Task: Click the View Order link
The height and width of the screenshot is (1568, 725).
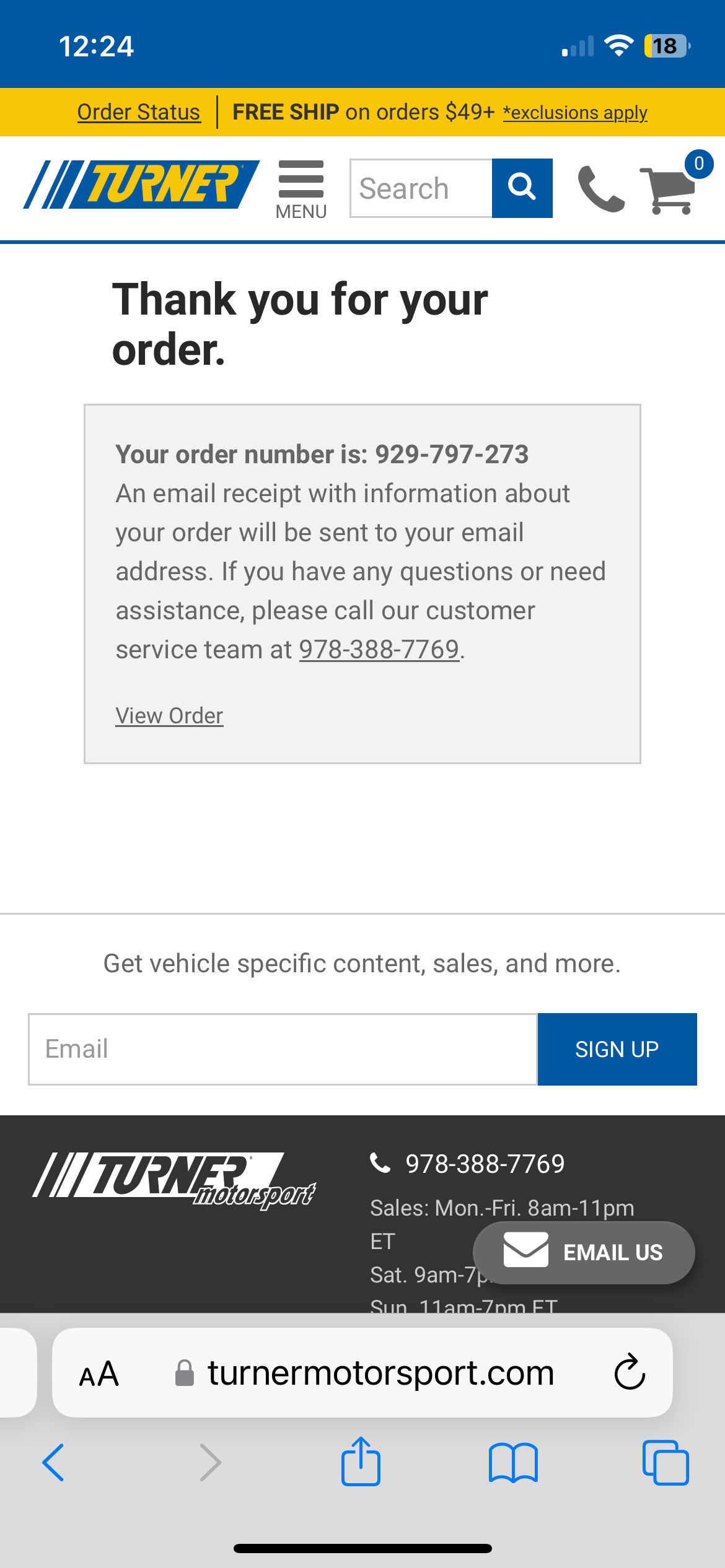Action: [x=169, y=716]
